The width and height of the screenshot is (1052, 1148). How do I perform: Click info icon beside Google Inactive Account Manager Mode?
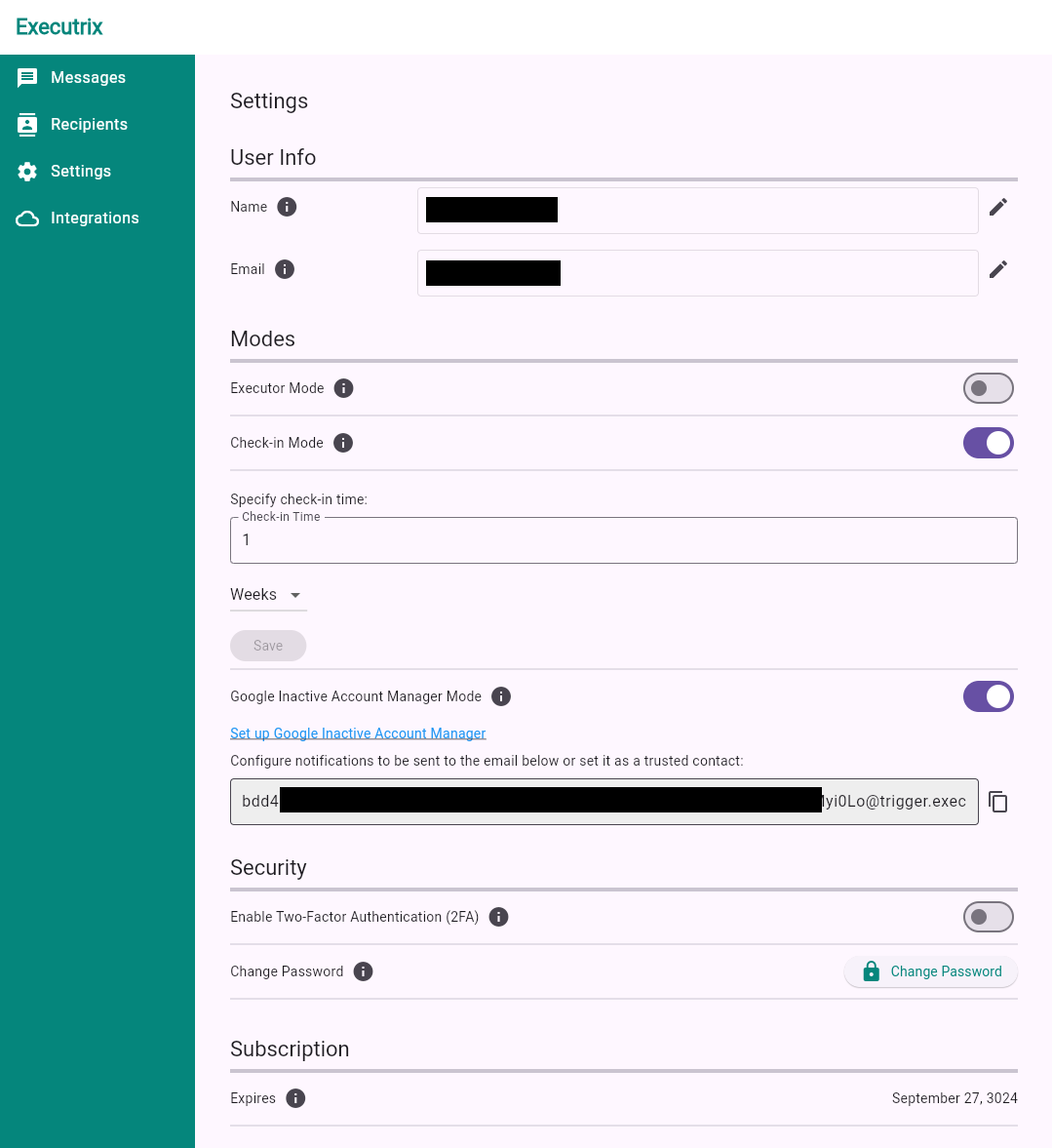[501, 696]
